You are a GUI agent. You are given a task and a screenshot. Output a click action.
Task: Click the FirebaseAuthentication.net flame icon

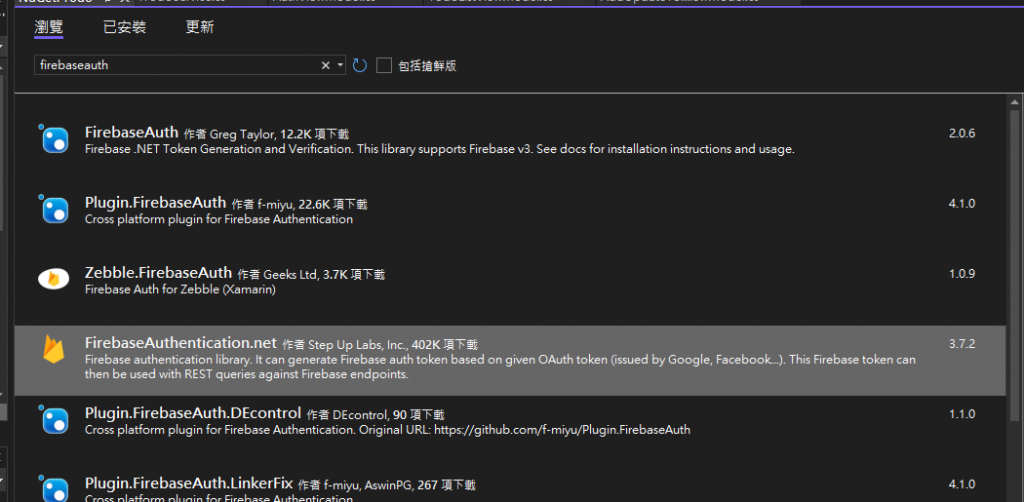click(54, 349)
